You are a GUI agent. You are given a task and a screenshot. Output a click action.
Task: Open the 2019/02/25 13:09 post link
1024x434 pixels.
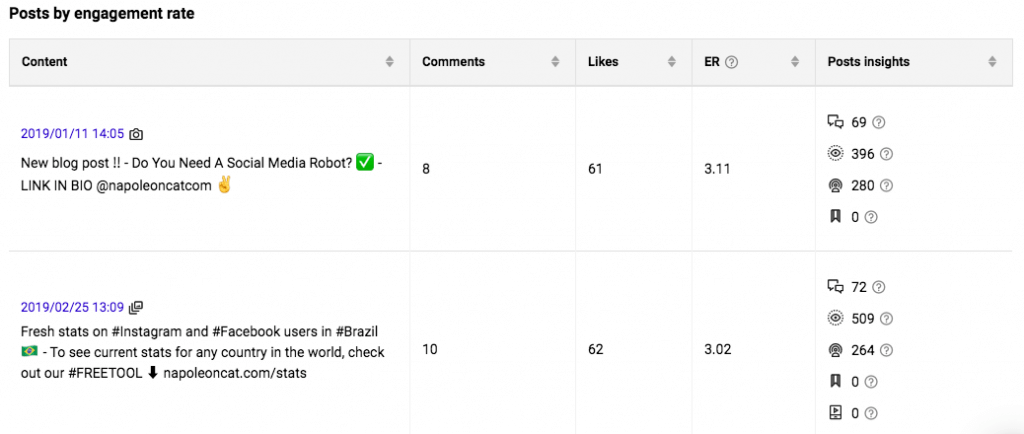pos(72,307)
